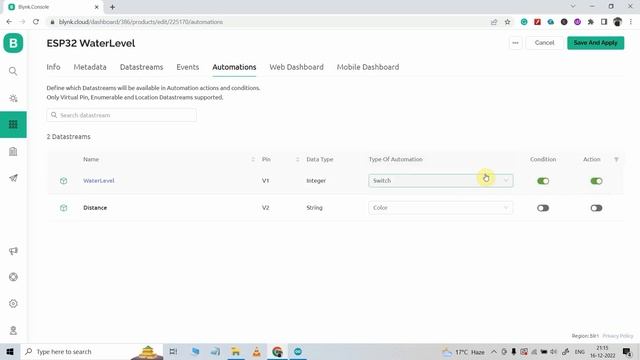This screenshot has height=360, width=640.
Task: Open Chrome from the Windows taskbar
Action: 277,351
